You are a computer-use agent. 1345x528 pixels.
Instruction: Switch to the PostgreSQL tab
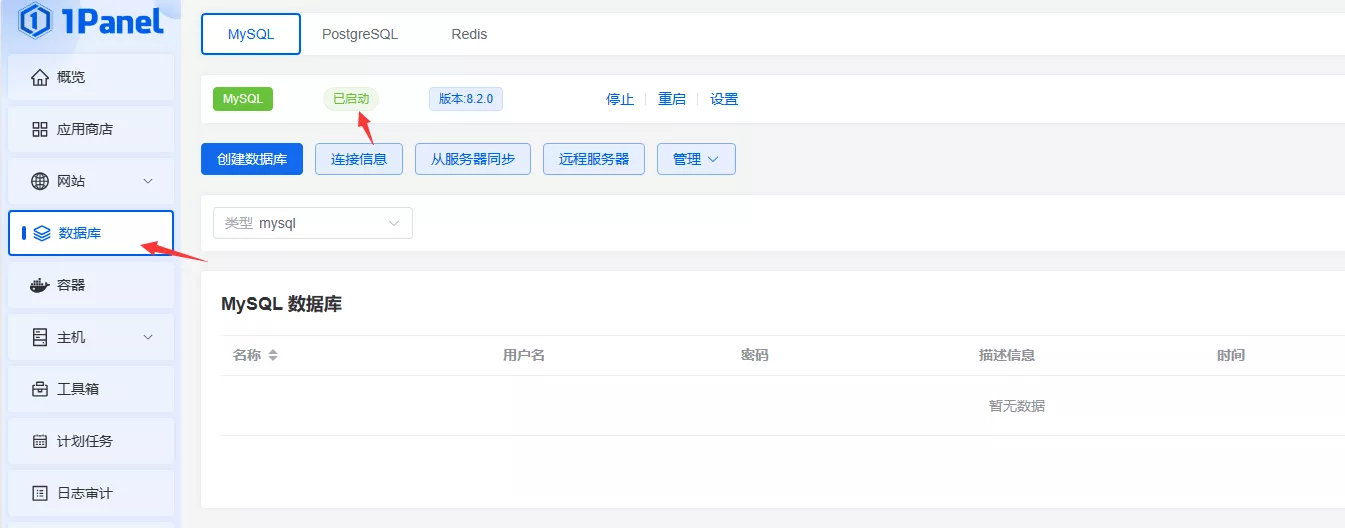360,34
